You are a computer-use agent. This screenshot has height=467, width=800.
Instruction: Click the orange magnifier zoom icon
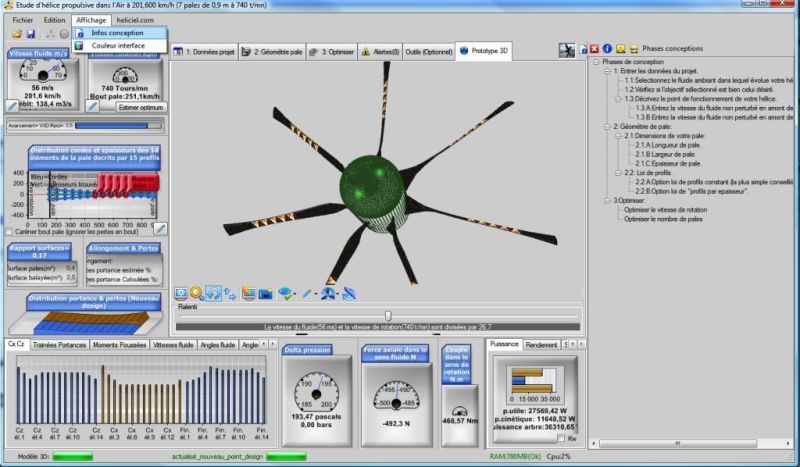(x=196, y=293)
